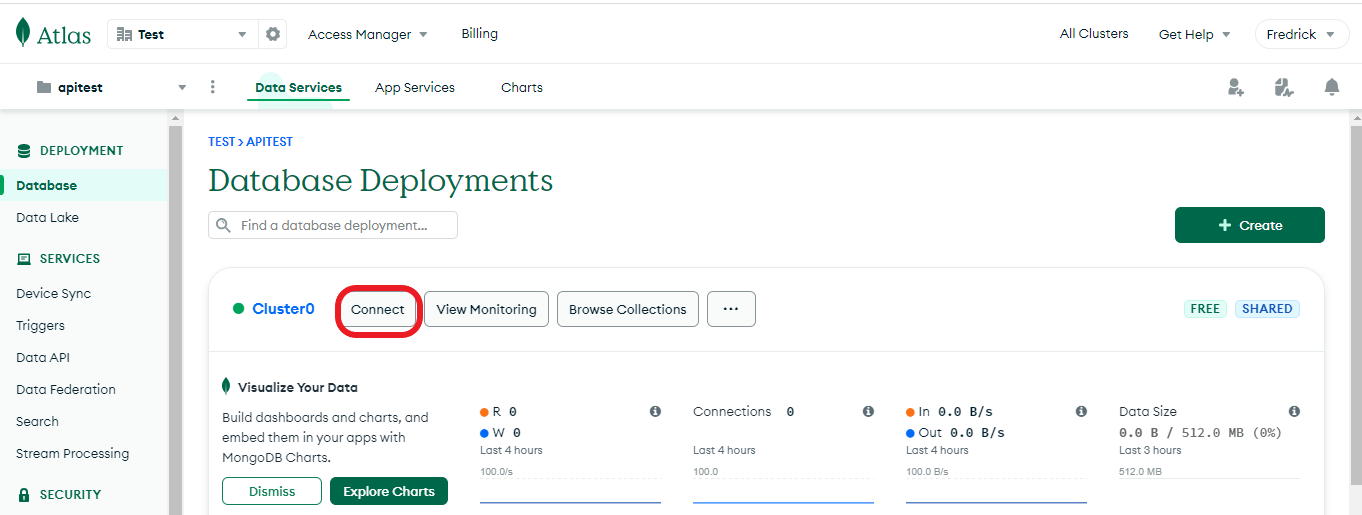The image size is (1362, 515).
Task: Open Cluster0 more options ellipsis button
Action: pos(731,309)
